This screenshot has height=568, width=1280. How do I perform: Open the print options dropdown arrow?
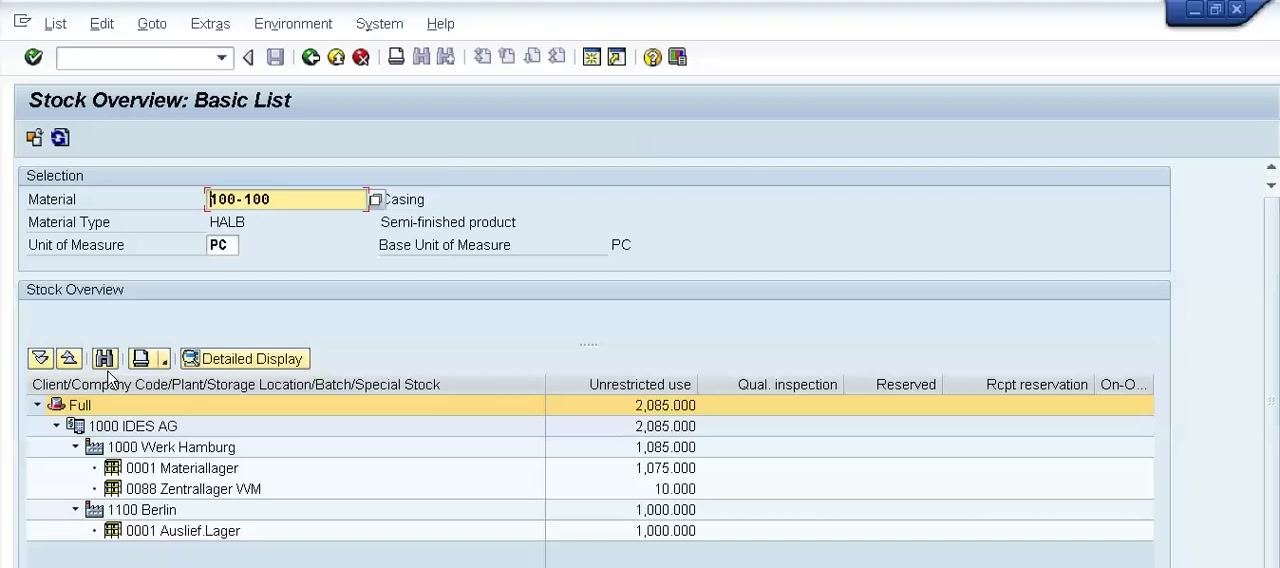click(164, 359)
